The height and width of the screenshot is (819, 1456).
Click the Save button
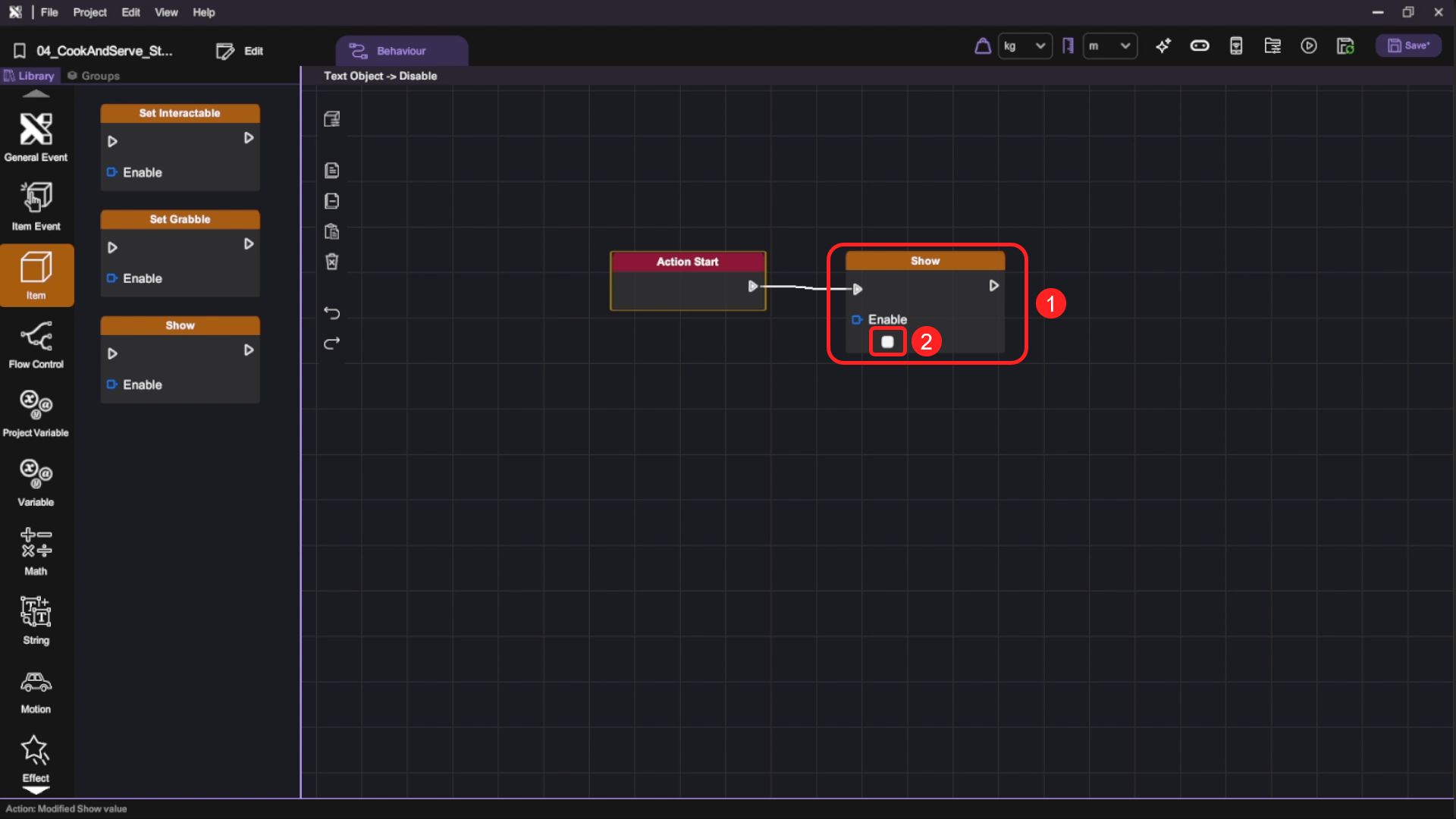tap(1408, 46)
